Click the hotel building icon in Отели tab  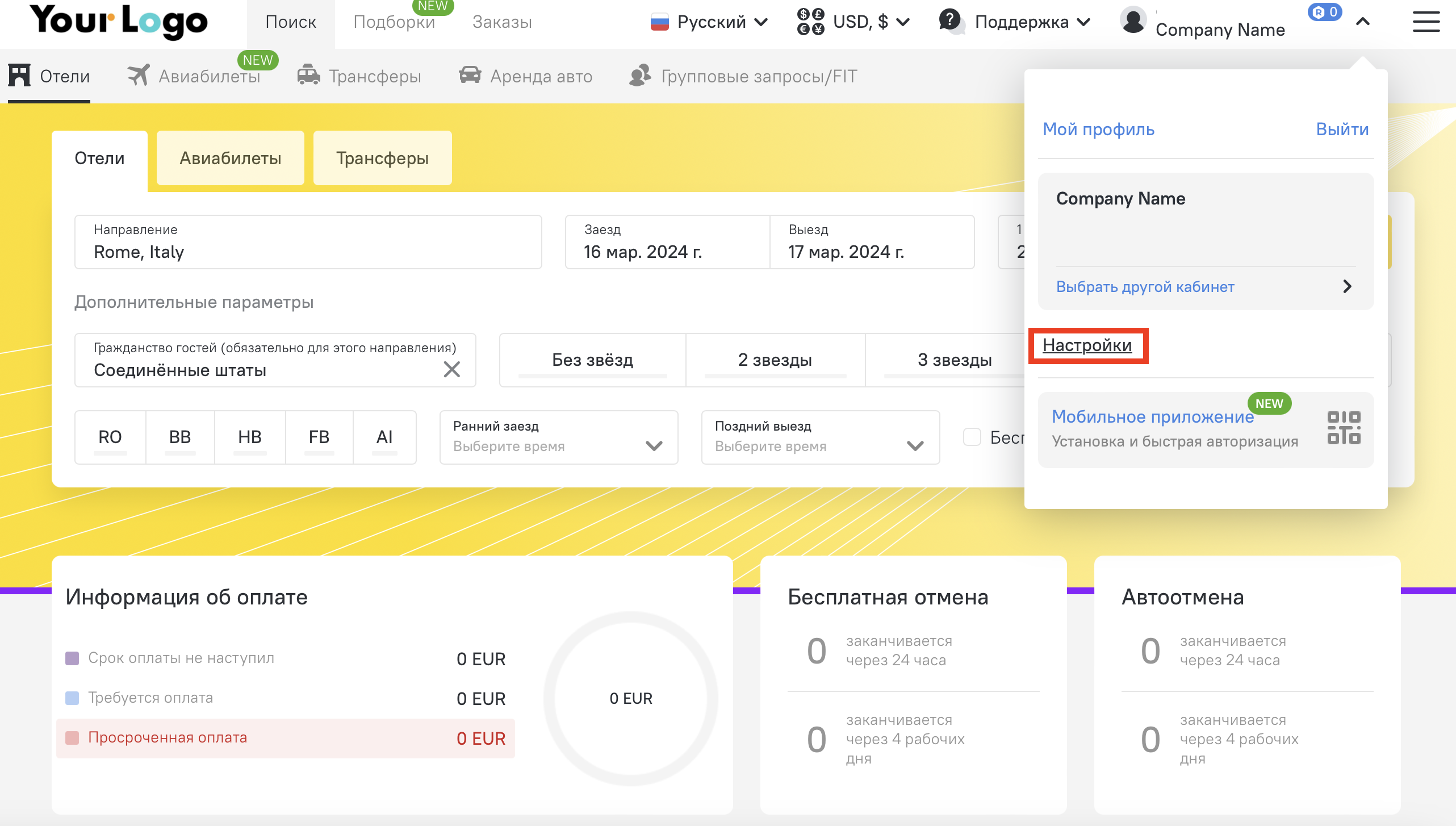(19, 76)
